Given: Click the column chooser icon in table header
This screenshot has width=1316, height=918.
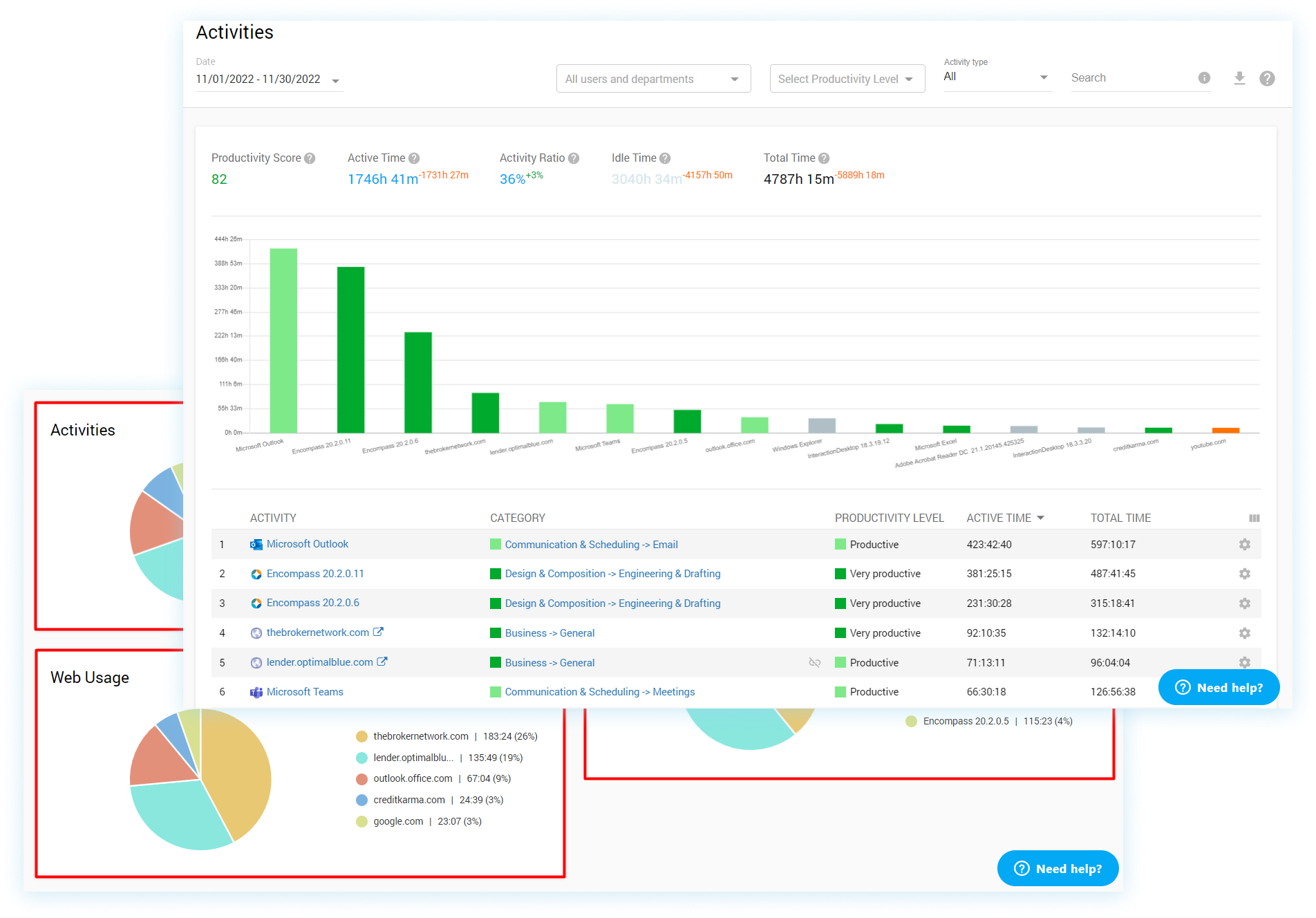Looking at the screenshot, I should pyautogui.click(x=1254, y=518).
